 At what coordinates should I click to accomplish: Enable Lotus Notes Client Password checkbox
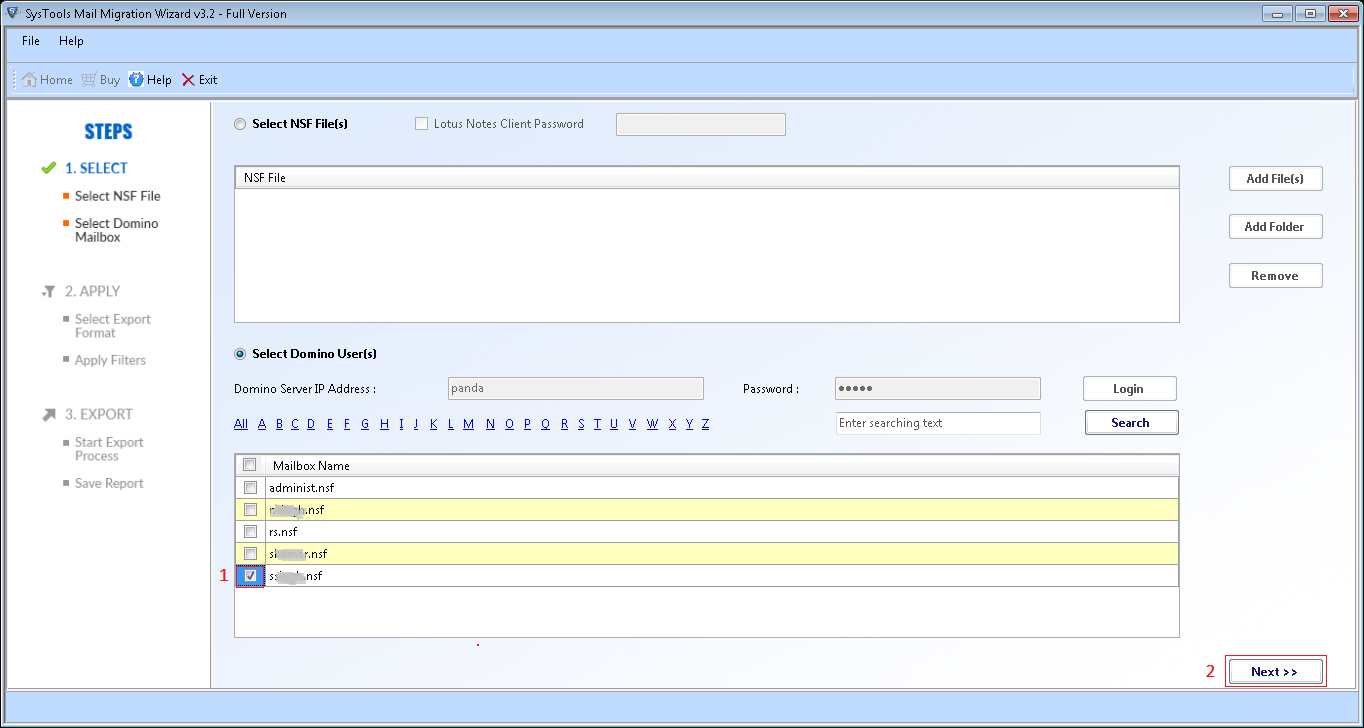click(421, 124)
